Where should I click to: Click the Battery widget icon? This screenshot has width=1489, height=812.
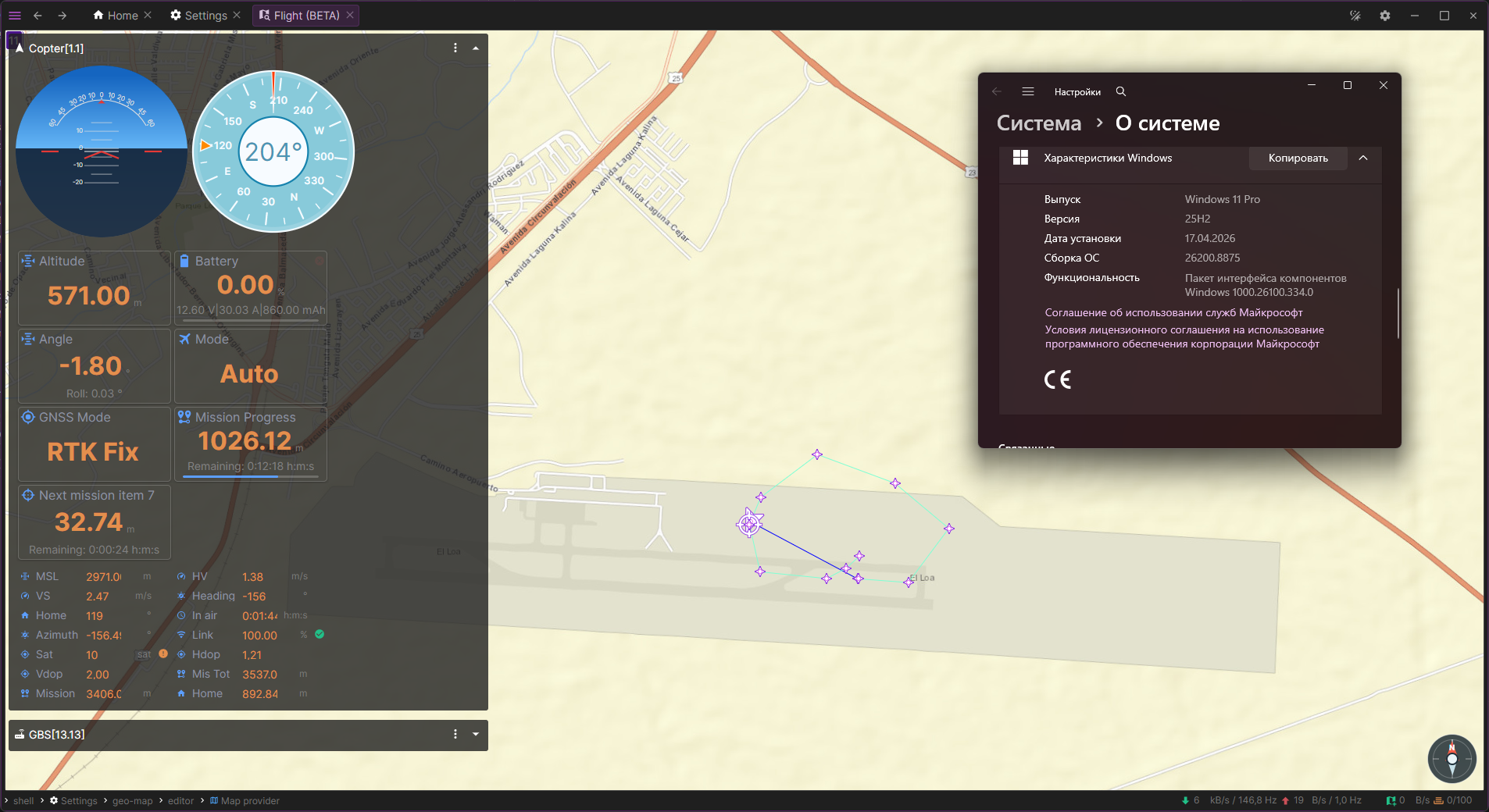click(x=184, y=261)
